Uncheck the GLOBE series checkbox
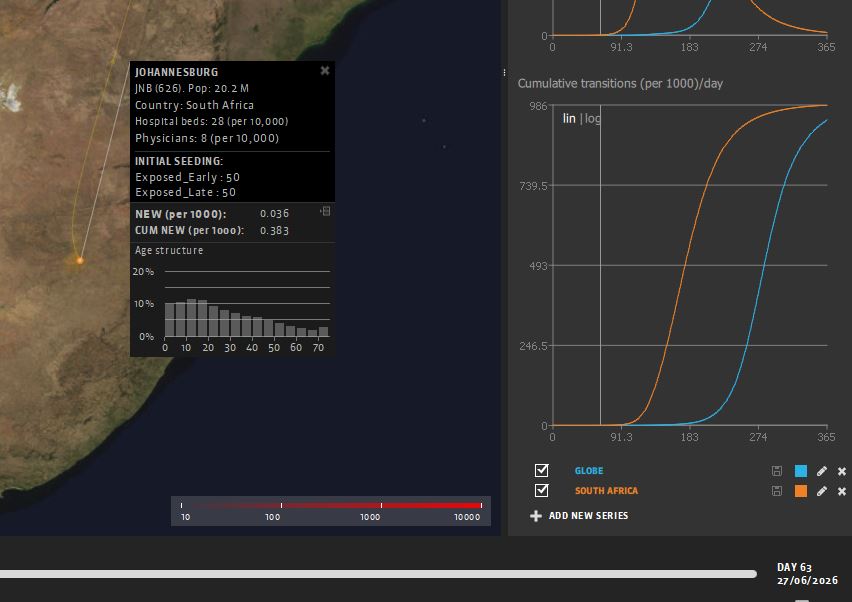 coord(542,471)
